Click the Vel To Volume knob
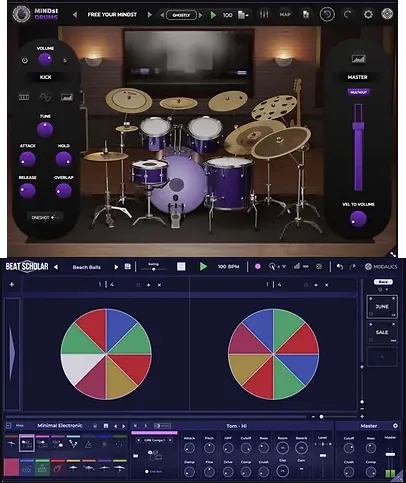This screenshot has height=483, width=406. (358, 219)
